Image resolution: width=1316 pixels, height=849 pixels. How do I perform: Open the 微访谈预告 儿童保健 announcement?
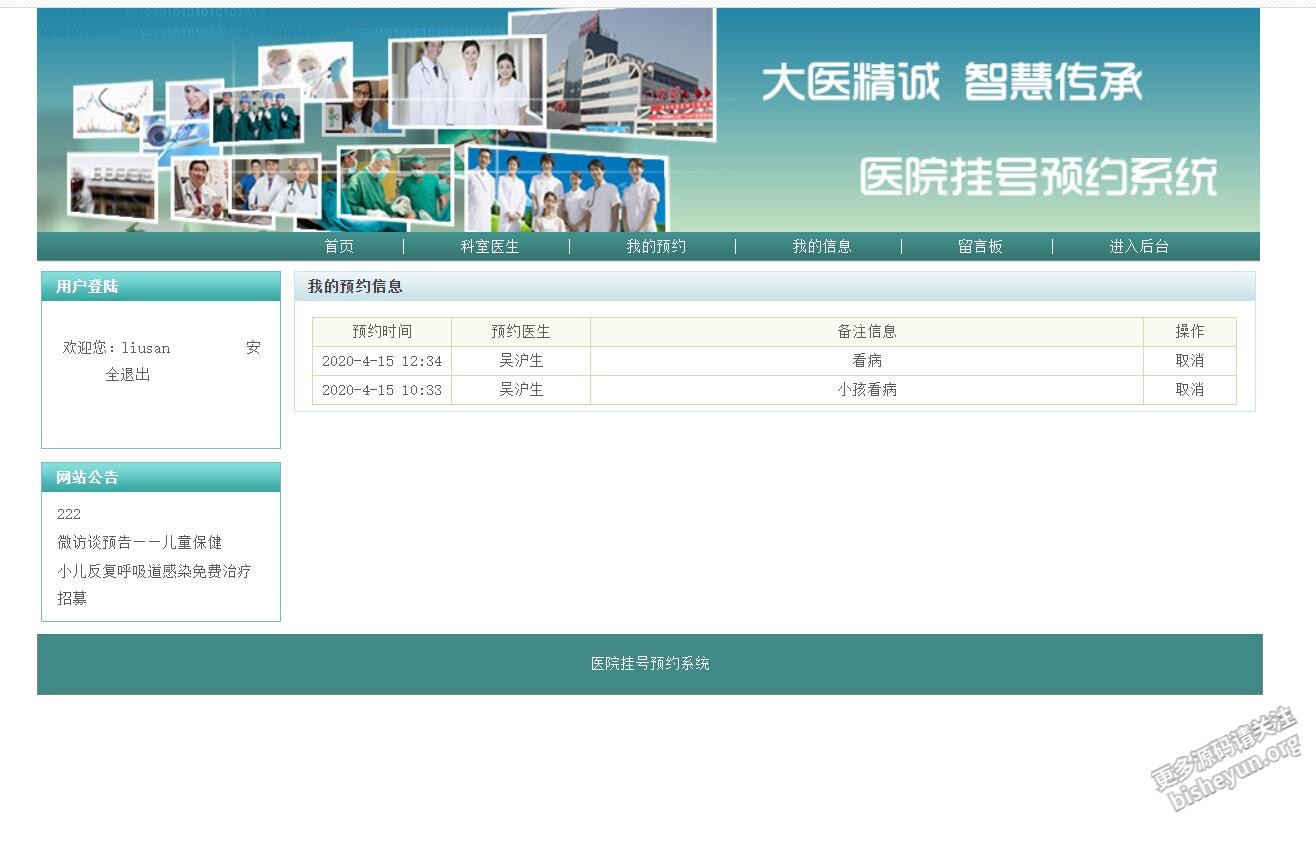tap(139, 542)
